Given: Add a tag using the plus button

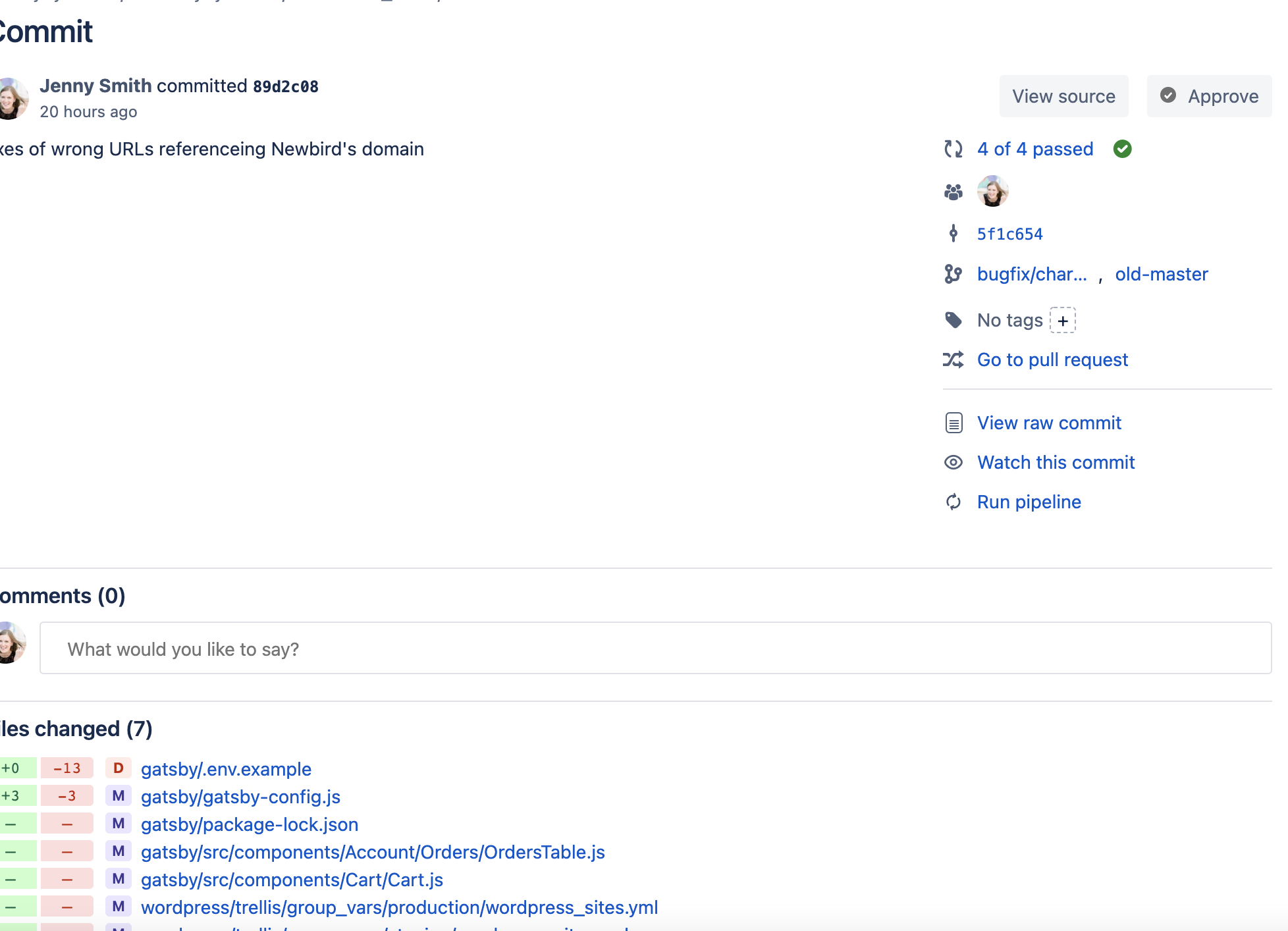Looking at the screenshot, I should click(x=1062, y=321).
